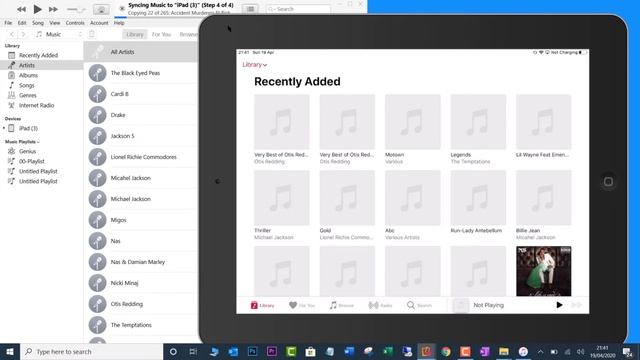
Task: Select The Temptations artist
Action: (x=141, y=325)
